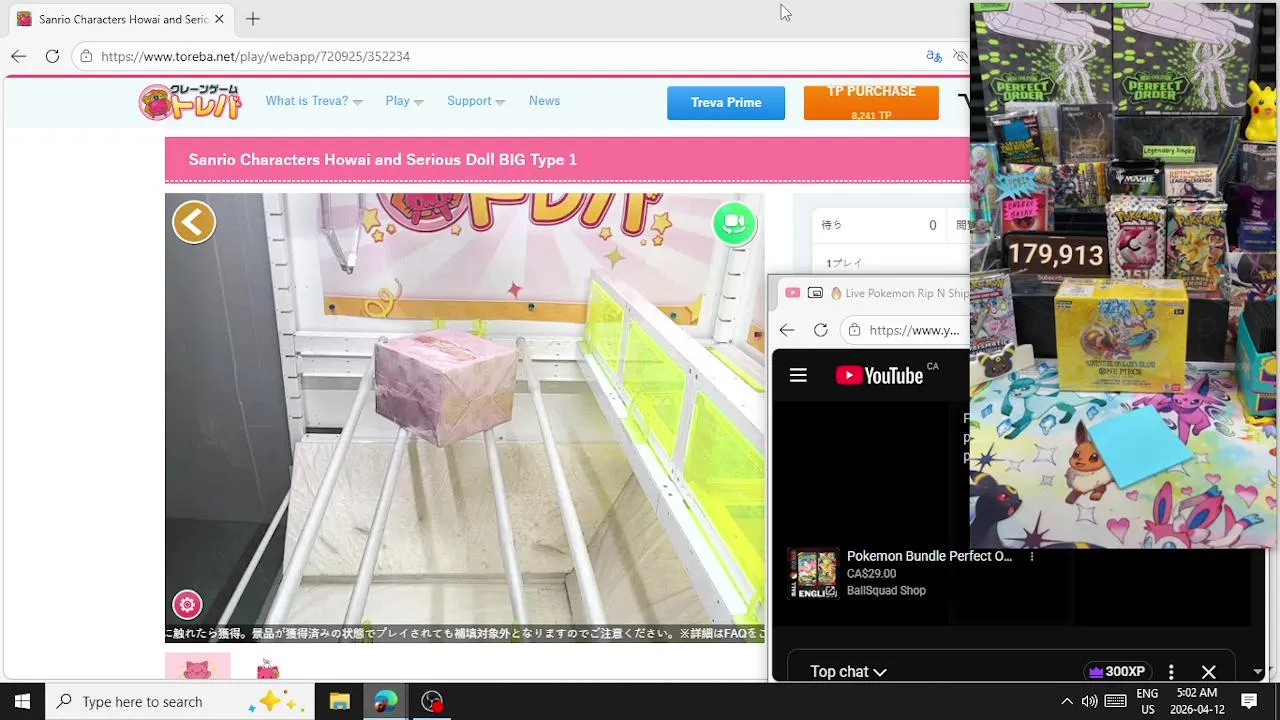
Task: Open OBS Studio from taskbar
Action: [431, 701]
